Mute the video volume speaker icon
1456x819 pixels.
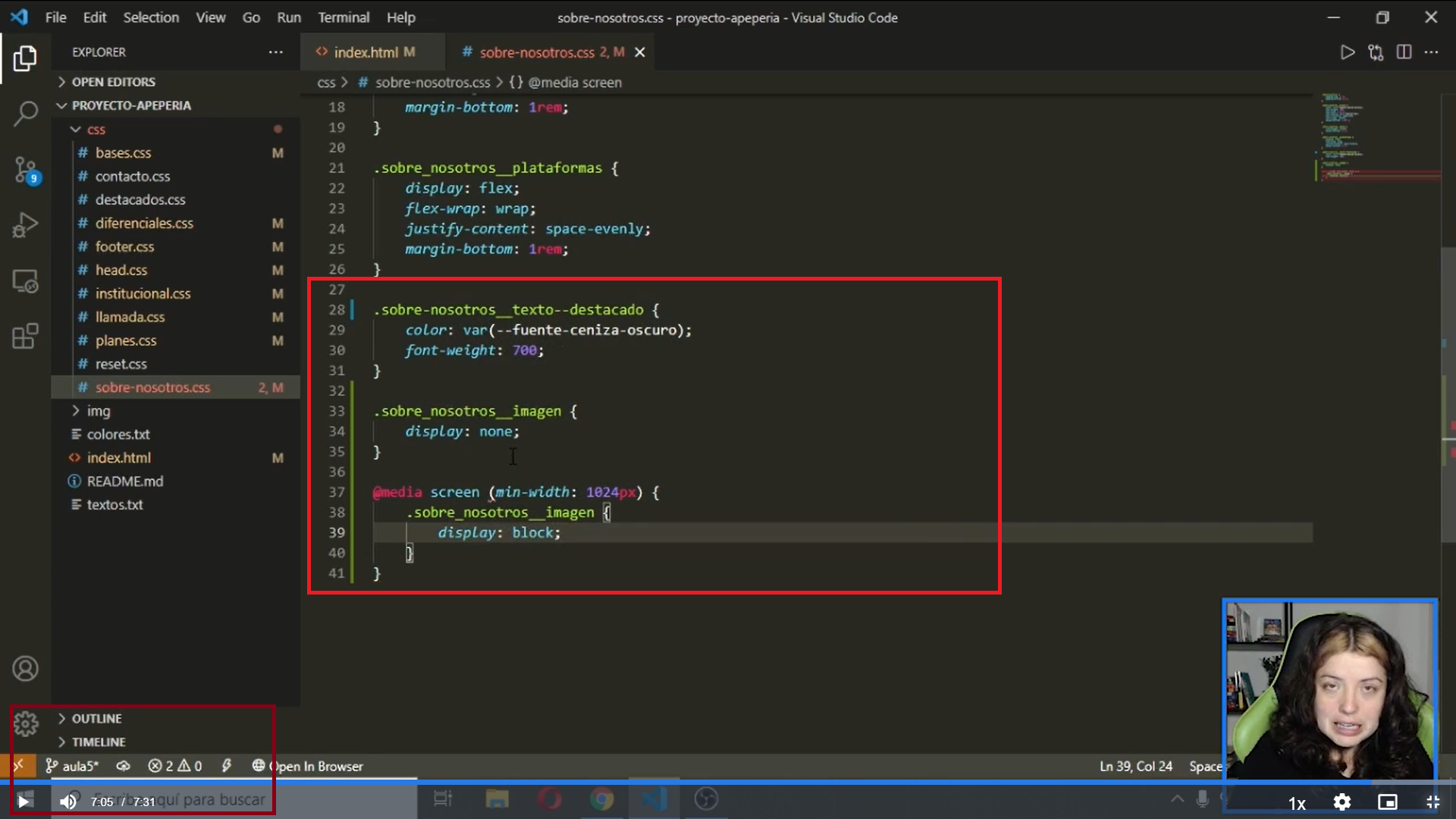[68, 802]
